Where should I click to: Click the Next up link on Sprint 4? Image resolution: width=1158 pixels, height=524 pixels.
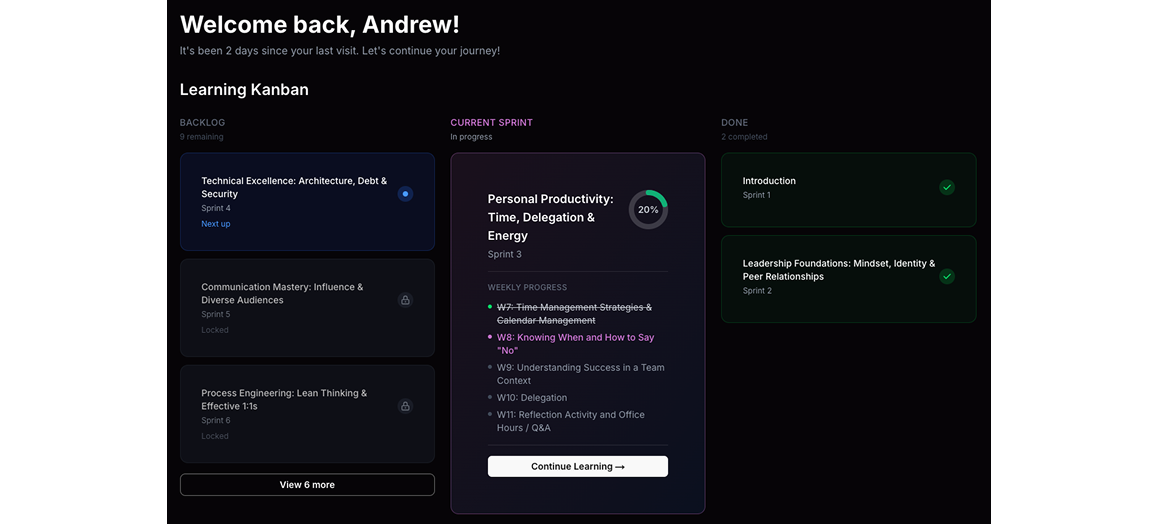[x=216, y=224]
